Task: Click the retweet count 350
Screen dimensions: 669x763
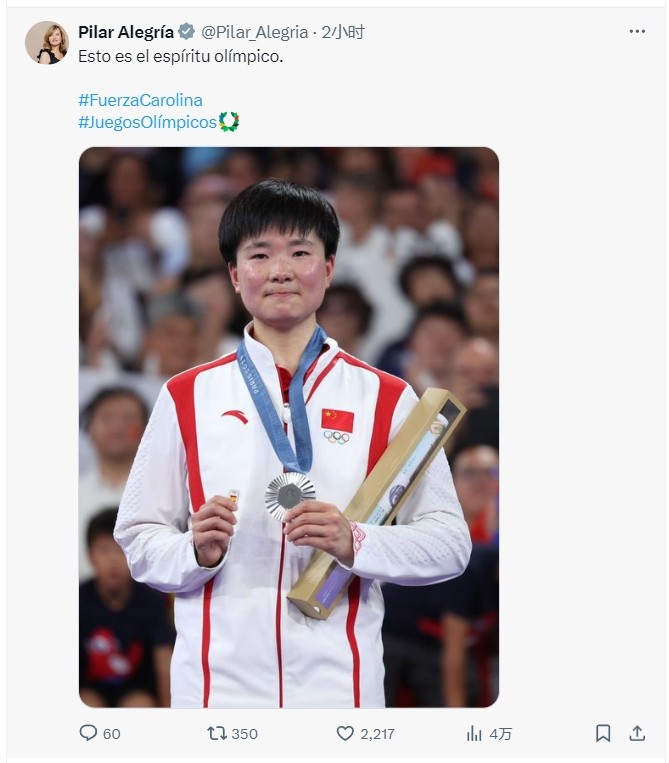Action: 244,734
